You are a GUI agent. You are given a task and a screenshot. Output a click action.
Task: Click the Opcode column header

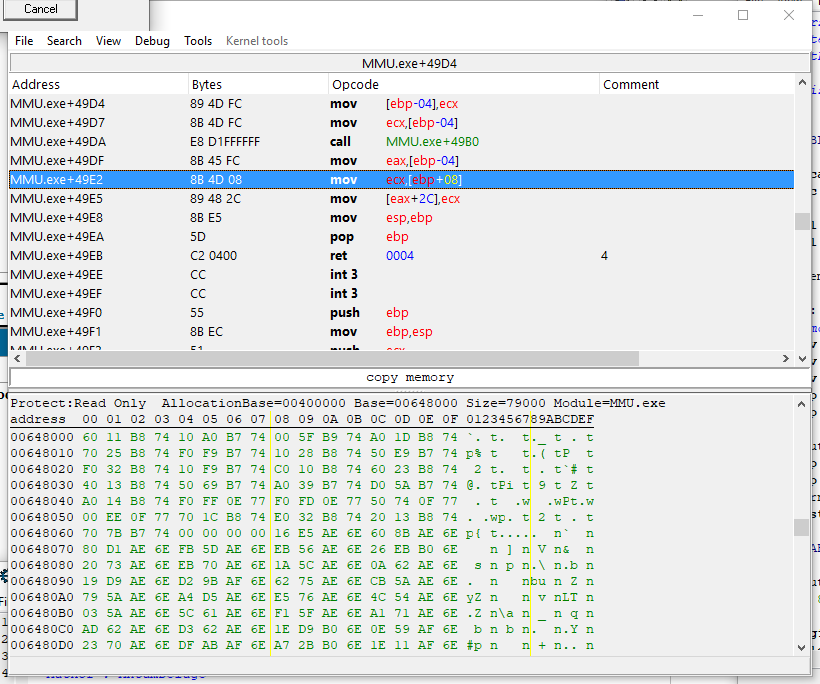[463, 85]
